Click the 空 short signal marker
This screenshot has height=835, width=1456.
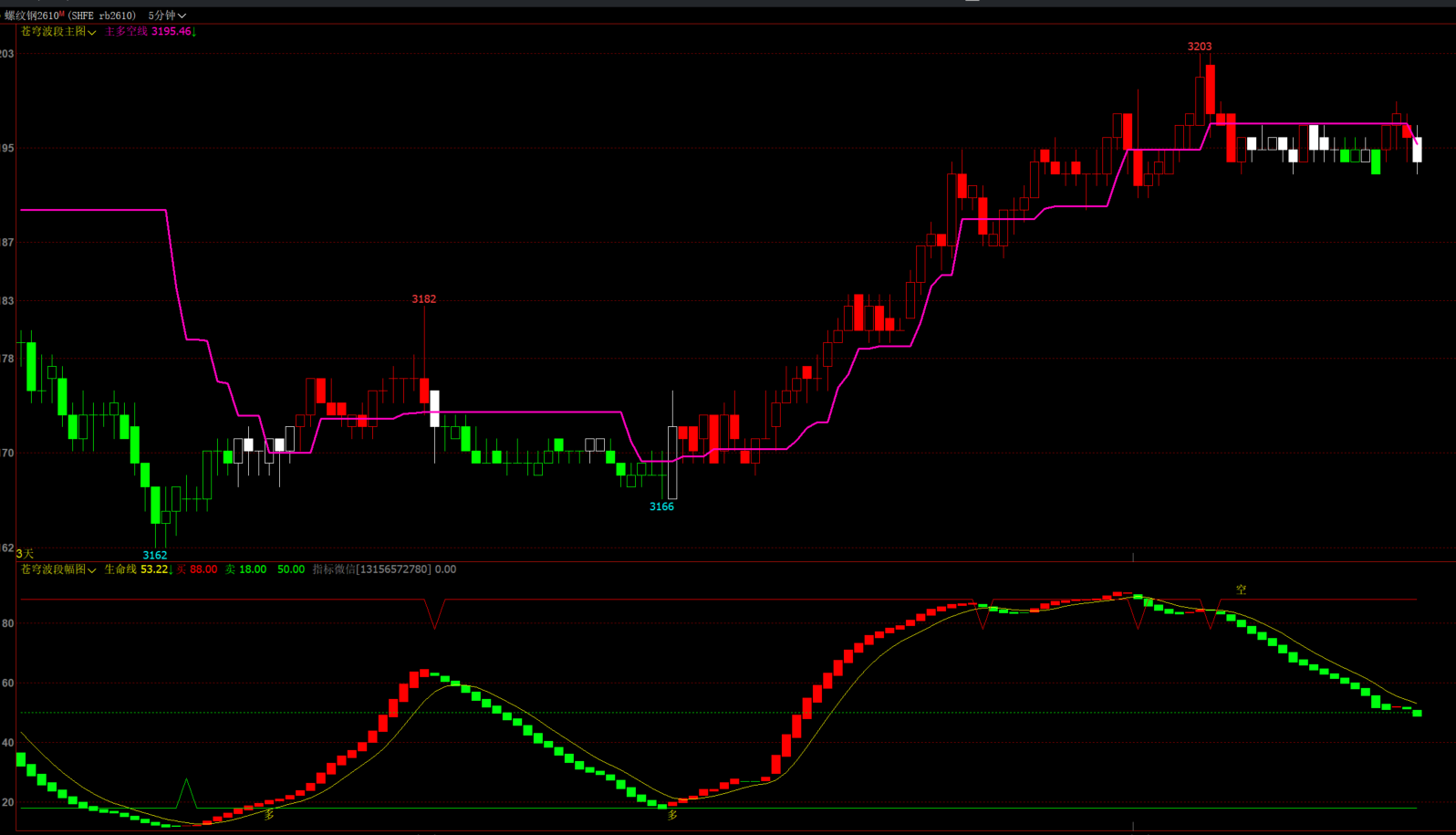1241,590
